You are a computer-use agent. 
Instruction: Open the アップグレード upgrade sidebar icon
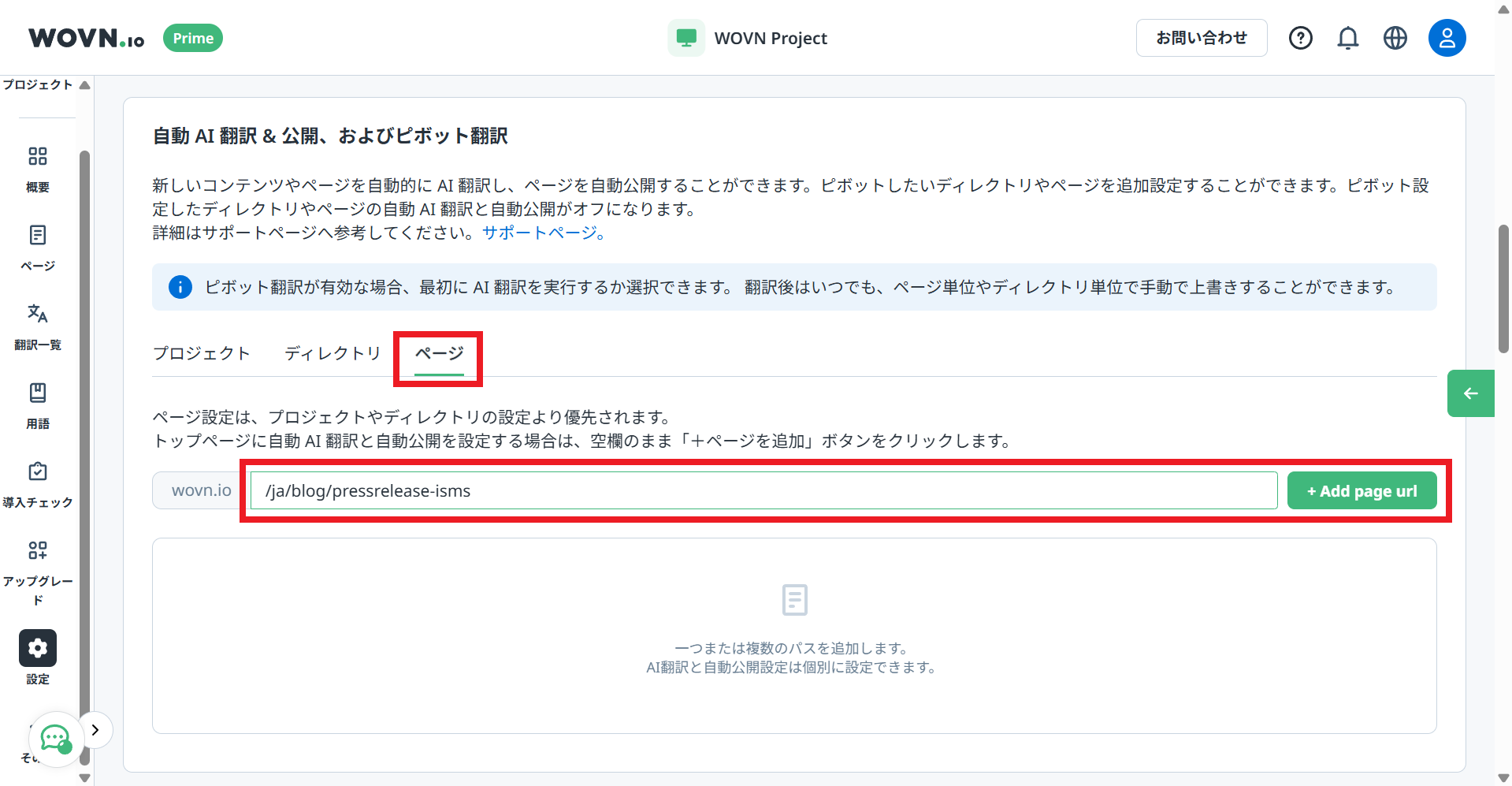[37, 551]
